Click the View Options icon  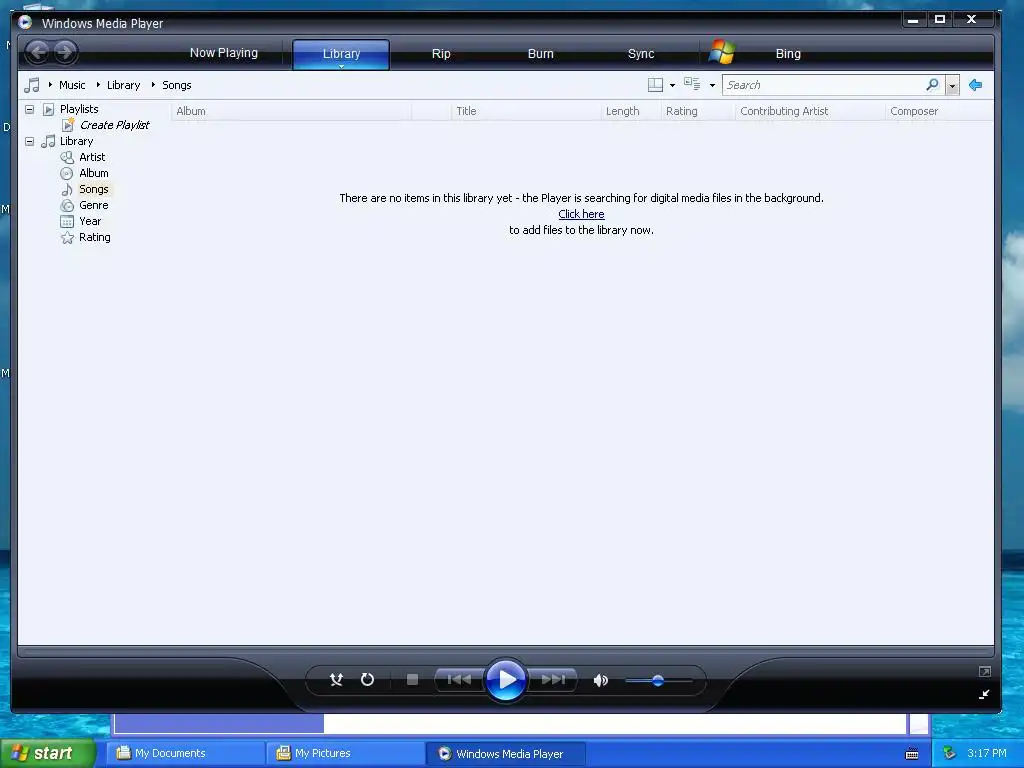point(692,84)
